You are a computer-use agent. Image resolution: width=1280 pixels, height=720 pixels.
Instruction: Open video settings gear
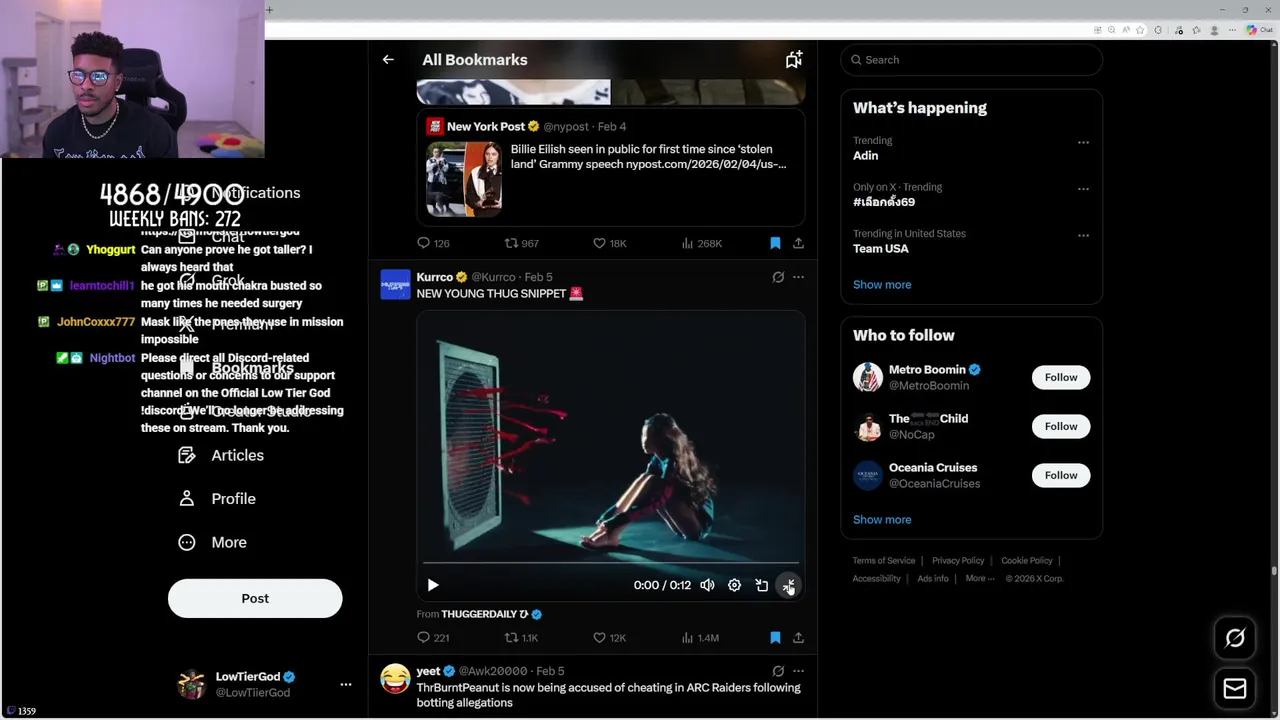[734, 585]
